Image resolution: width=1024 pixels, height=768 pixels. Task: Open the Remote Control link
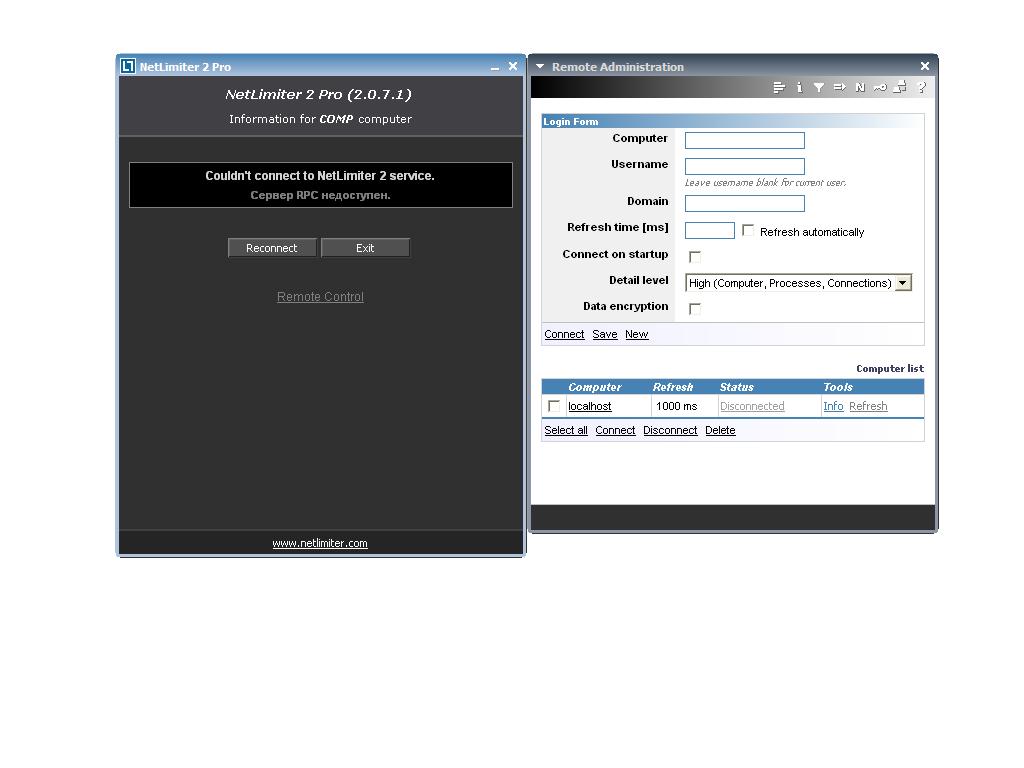click(x=320, y=297)
